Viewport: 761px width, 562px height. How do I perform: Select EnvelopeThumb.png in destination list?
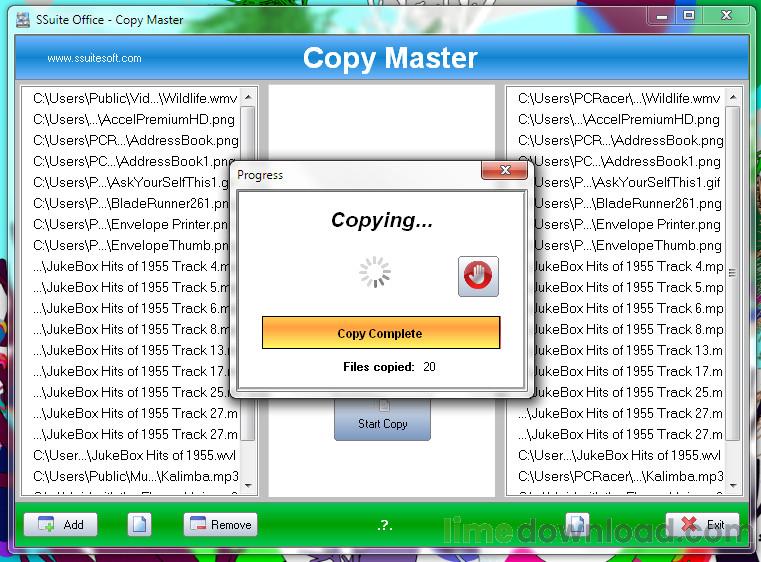(629, 245)
